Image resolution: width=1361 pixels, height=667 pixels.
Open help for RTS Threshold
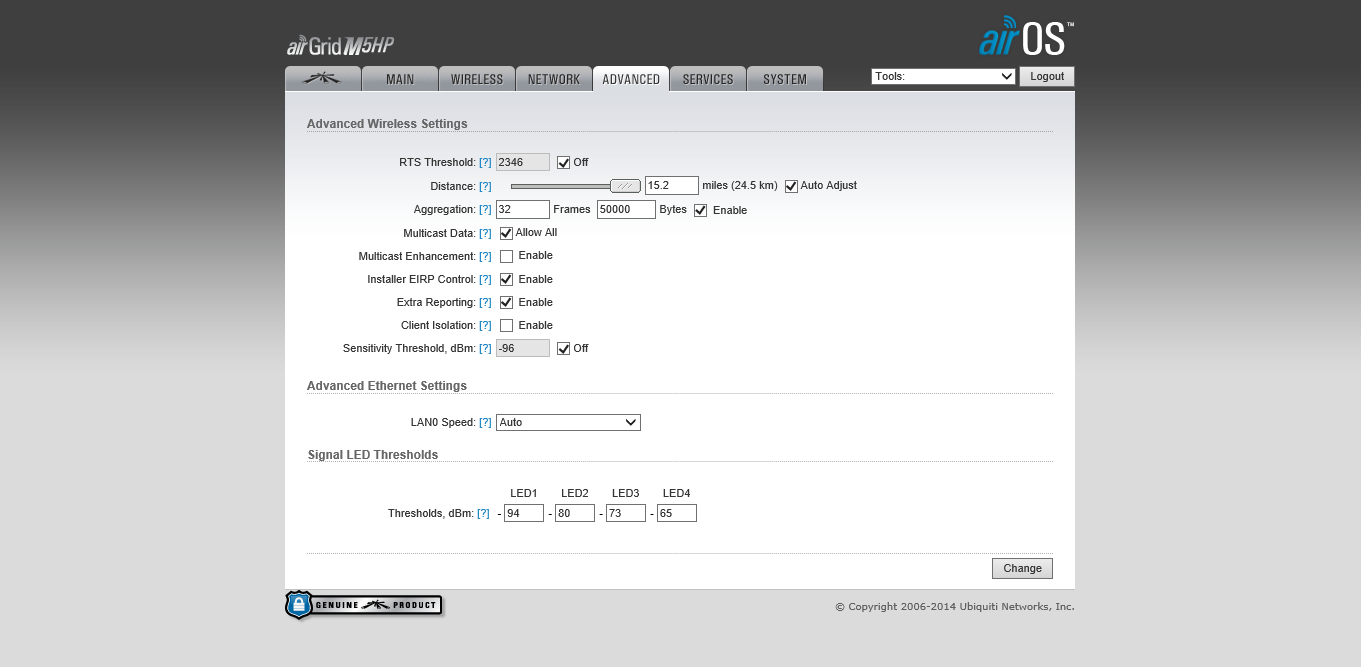[485, 162]
